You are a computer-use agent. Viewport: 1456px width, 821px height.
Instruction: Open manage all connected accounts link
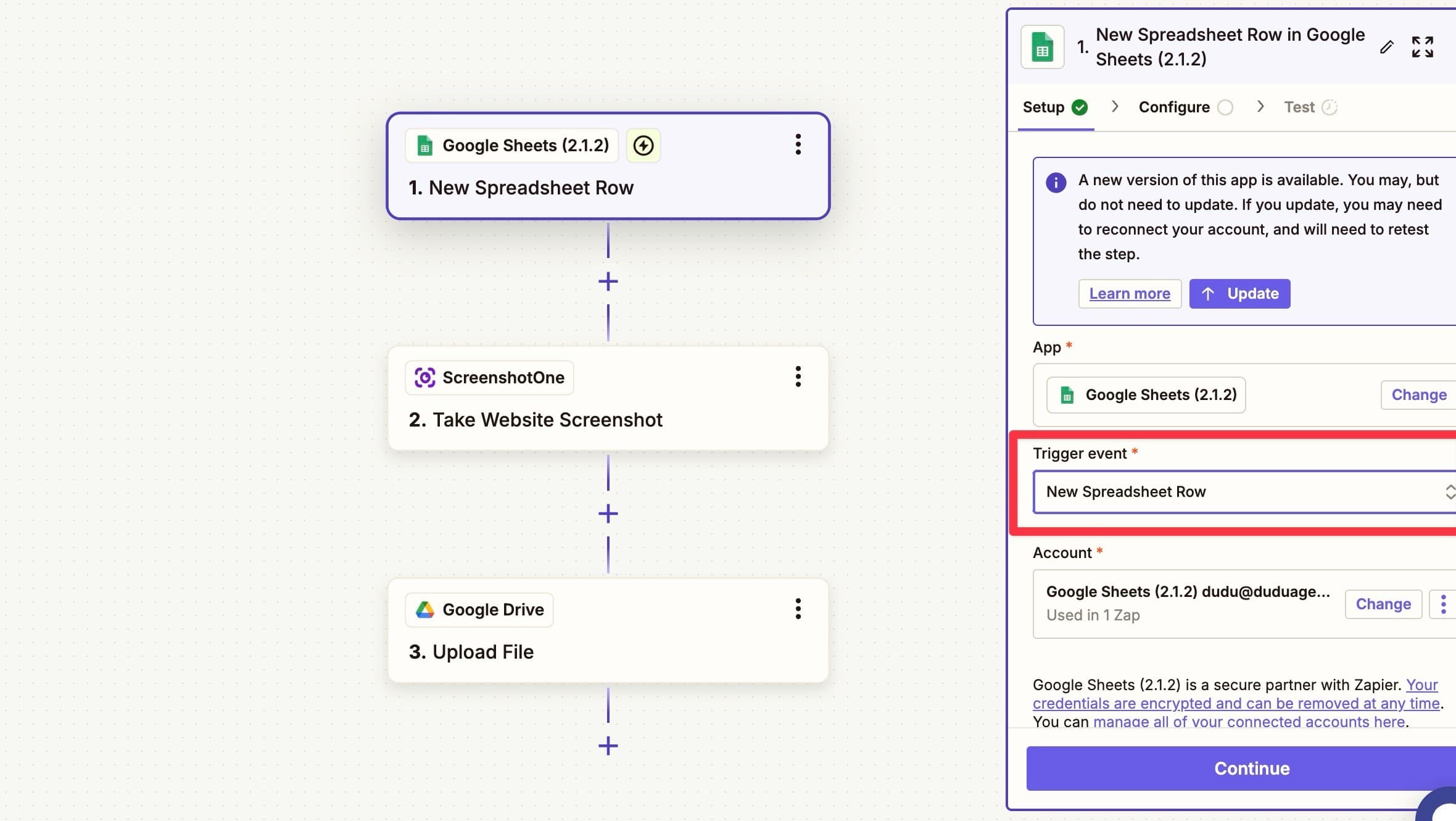click(x=1249, y=722)
